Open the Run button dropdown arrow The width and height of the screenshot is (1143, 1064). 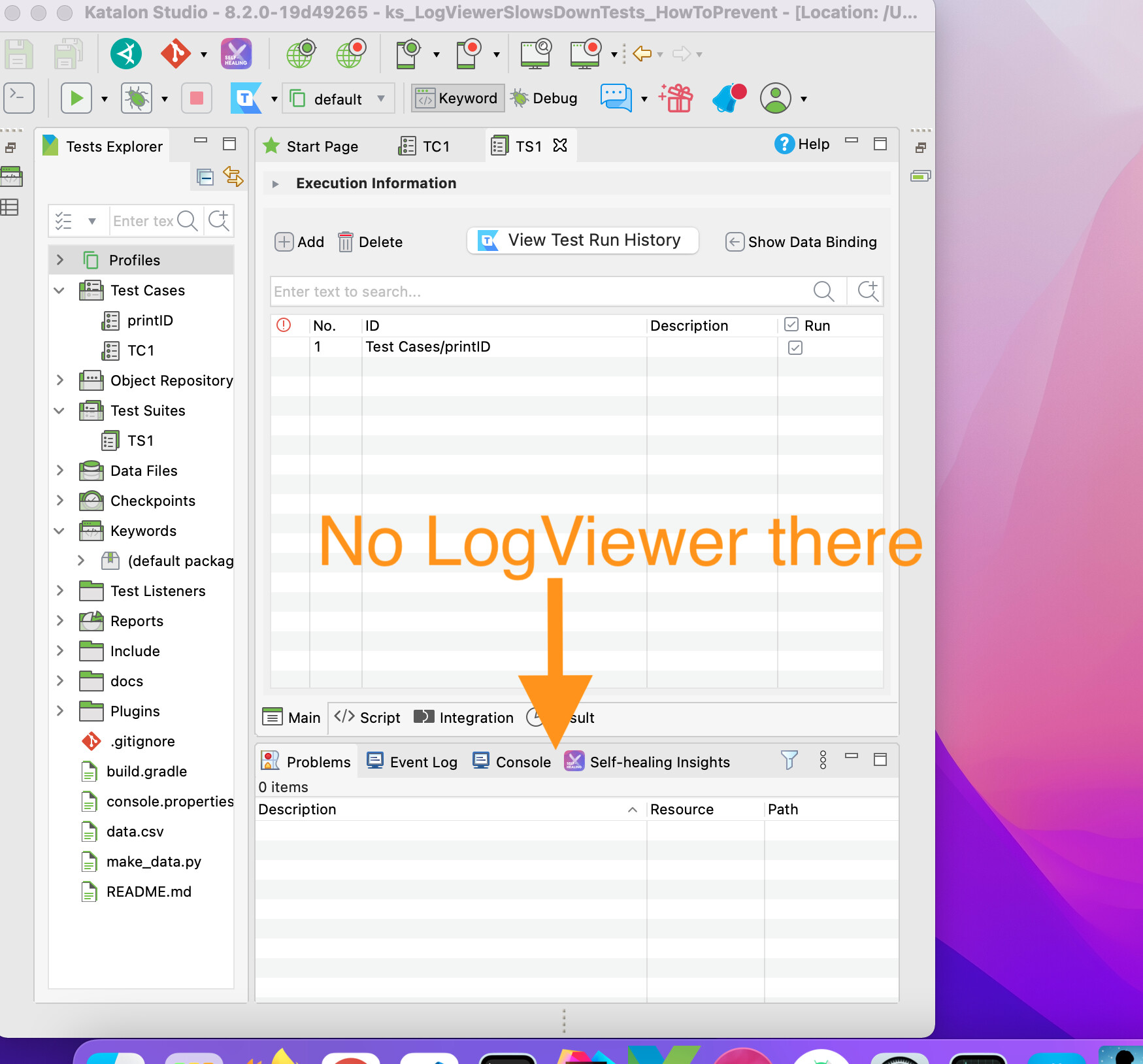click(x=105, y=99)
